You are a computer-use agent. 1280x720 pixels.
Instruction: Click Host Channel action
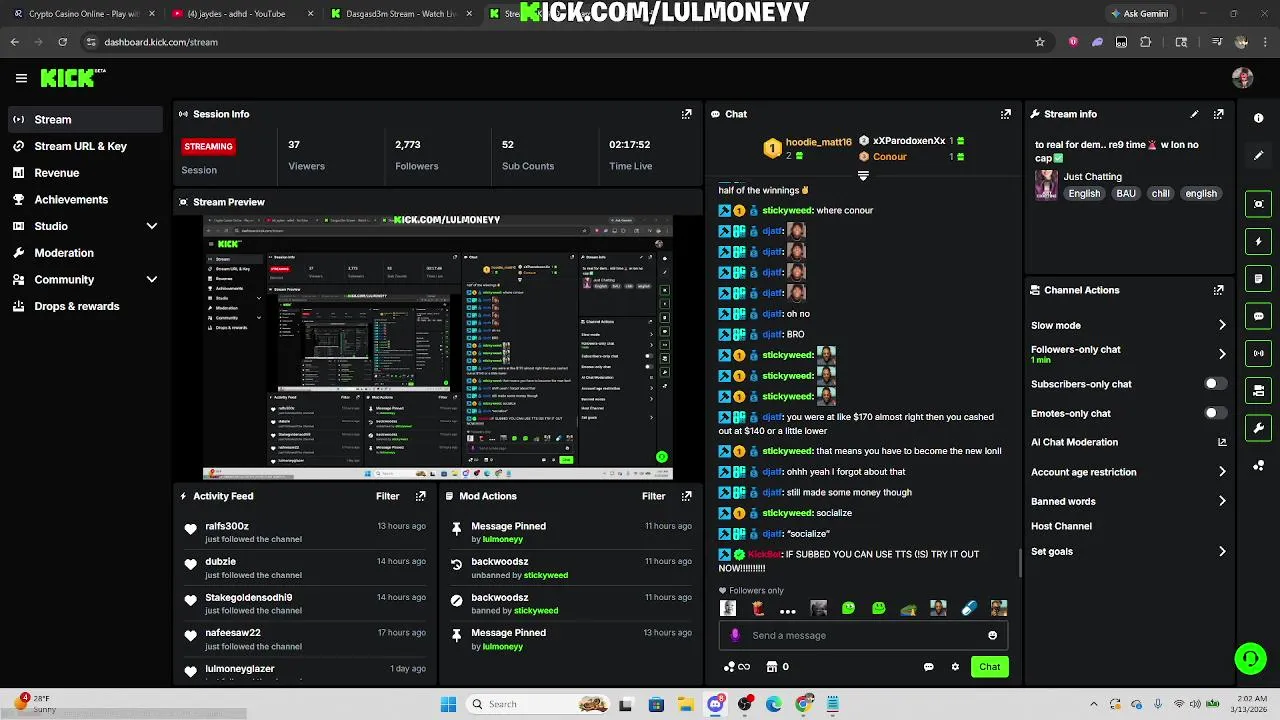(x=1061, y=526)
